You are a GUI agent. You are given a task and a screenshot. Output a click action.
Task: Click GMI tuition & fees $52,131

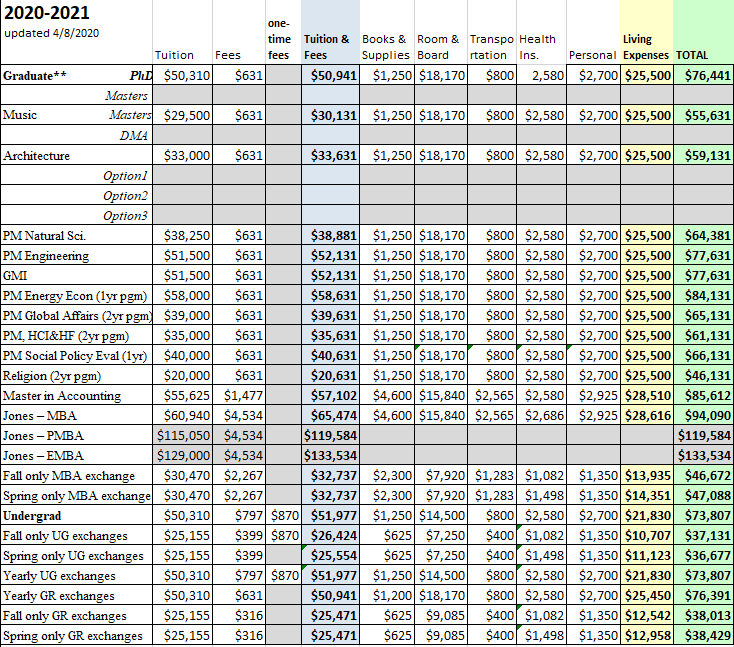coord(333,276)
